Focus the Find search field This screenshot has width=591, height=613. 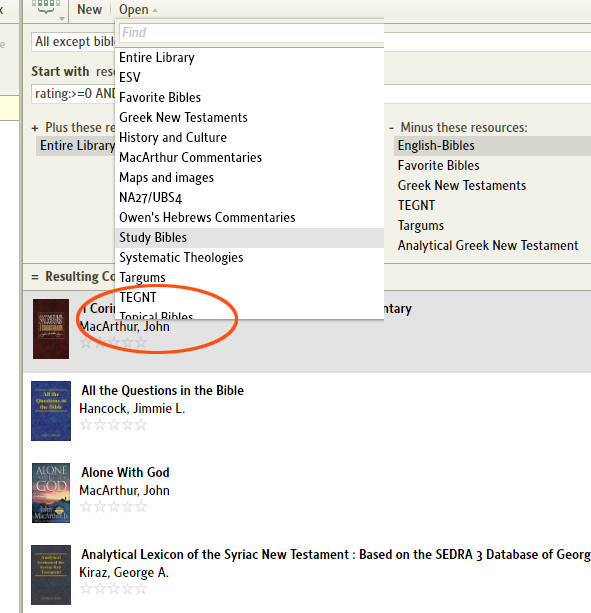251,32
